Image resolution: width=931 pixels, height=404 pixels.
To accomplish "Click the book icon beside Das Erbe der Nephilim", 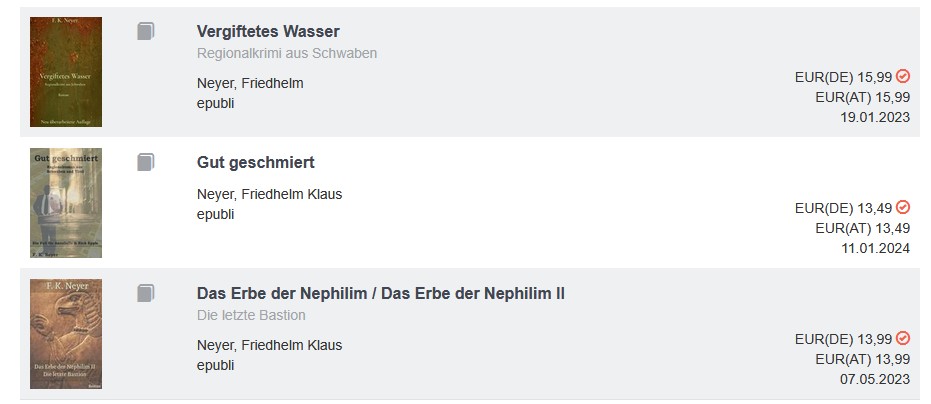I will click(x=146, y=293).
